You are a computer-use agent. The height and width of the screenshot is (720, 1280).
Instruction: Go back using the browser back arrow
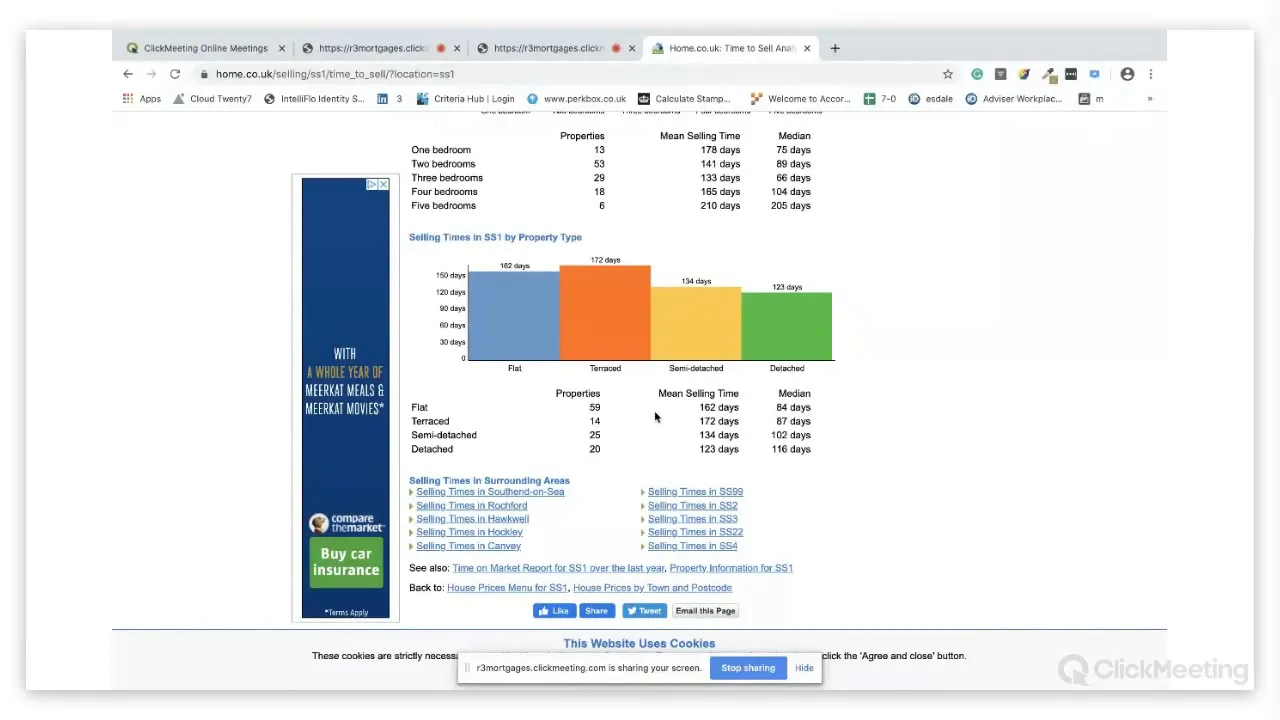pos(128,74)
